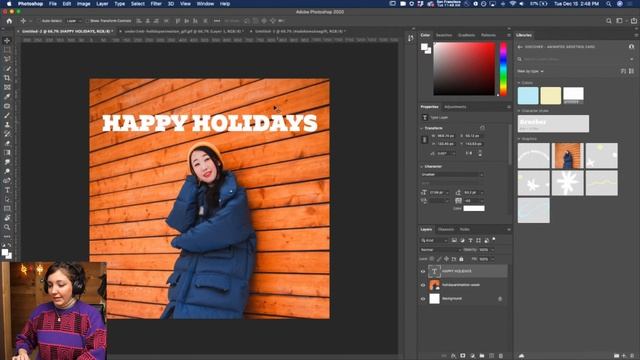Click the text color swatch in Character

pos(474,209)
